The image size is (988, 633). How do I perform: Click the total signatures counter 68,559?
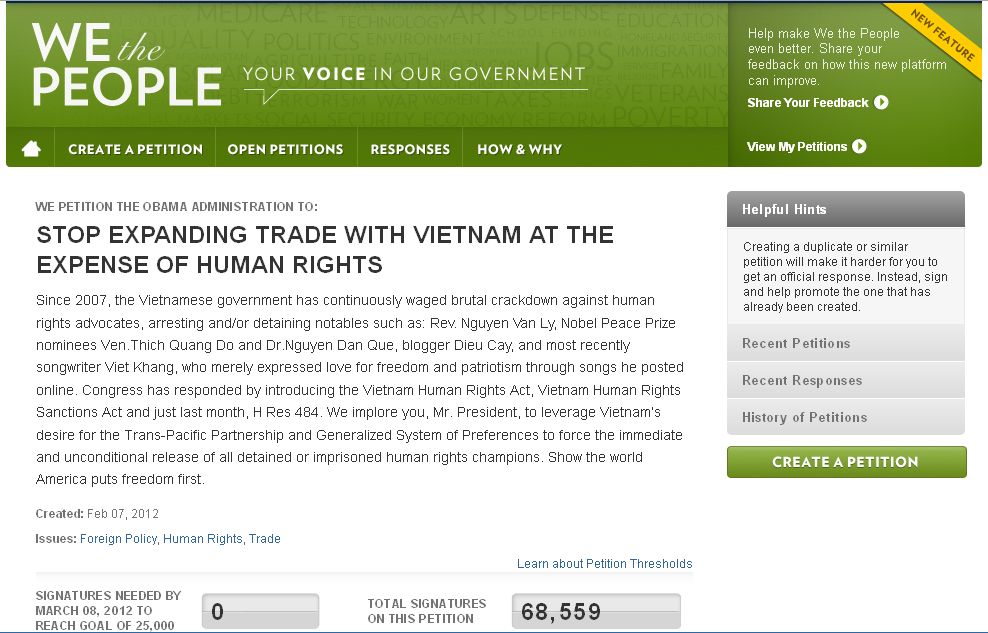[x=596, y=611]
